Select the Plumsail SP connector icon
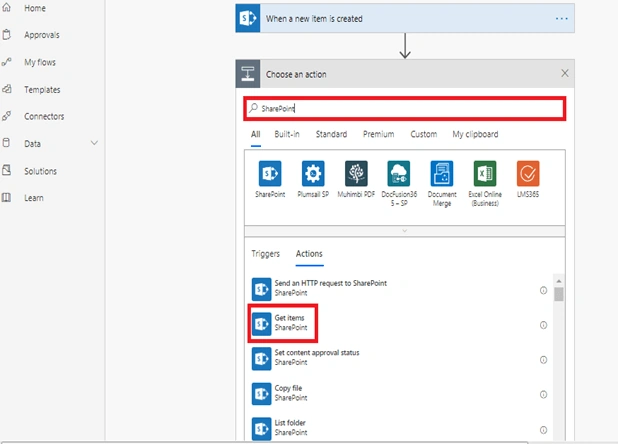Image resolution: width=618 pixels, height=444 pixels. coord(313,173)
